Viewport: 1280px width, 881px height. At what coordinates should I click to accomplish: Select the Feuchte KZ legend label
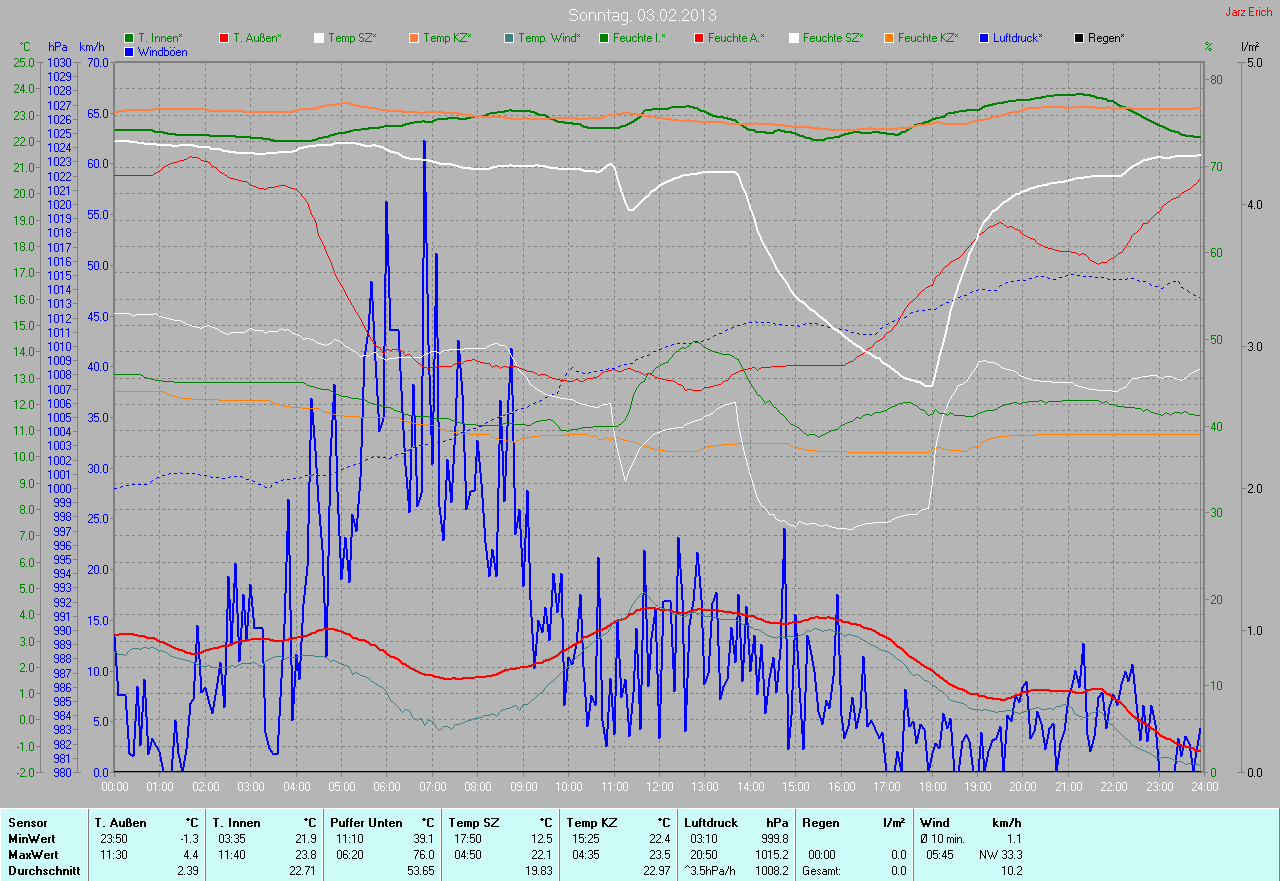pos(927,38)
